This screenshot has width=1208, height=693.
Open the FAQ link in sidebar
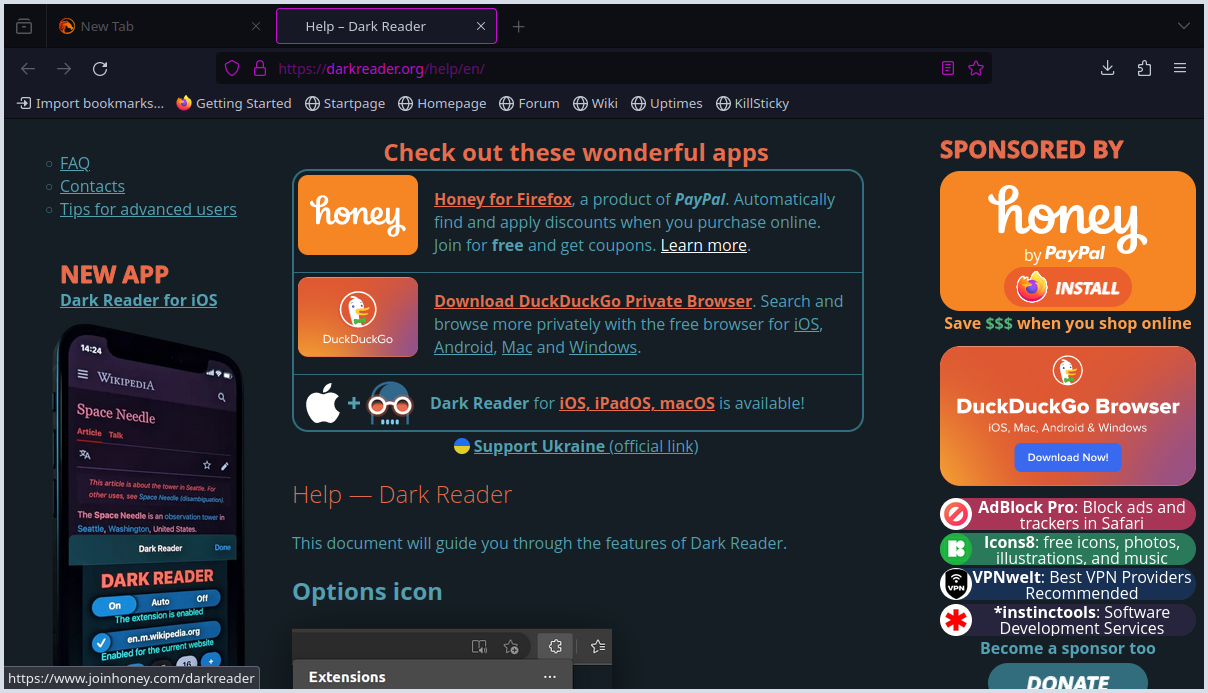[x=75, y=163]
